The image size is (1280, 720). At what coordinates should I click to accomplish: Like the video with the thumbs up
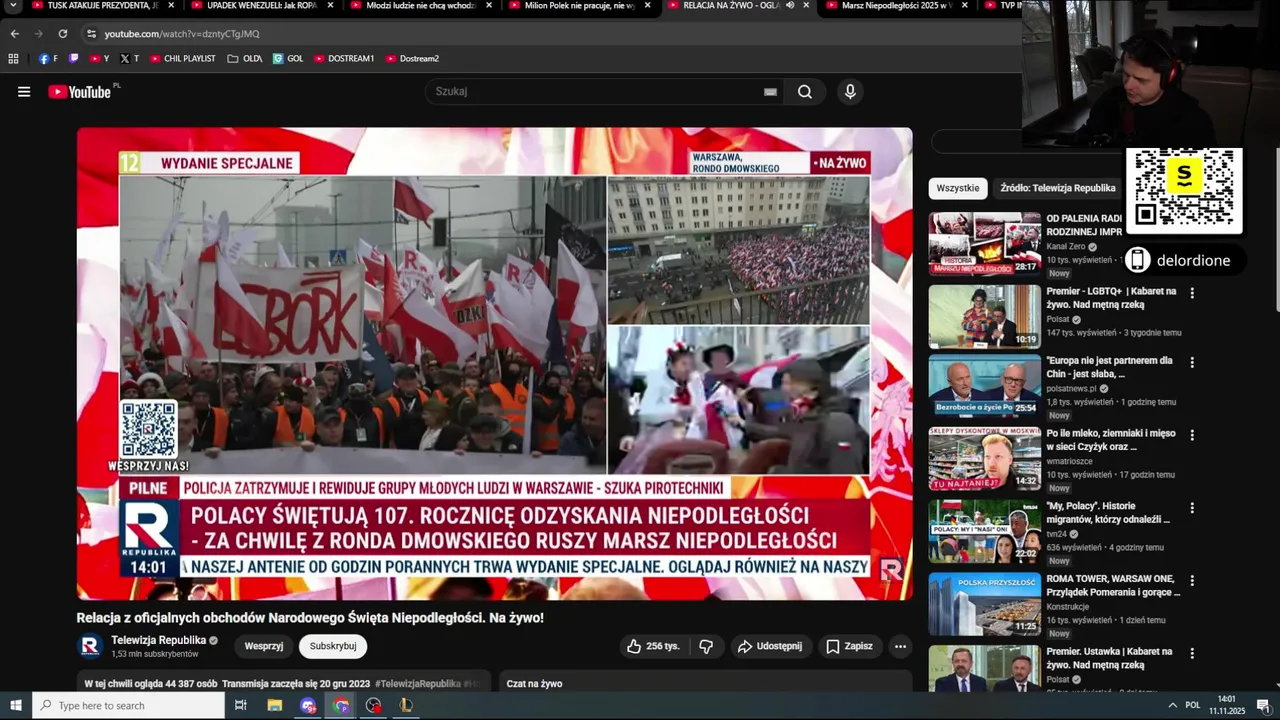coord(652,646)
